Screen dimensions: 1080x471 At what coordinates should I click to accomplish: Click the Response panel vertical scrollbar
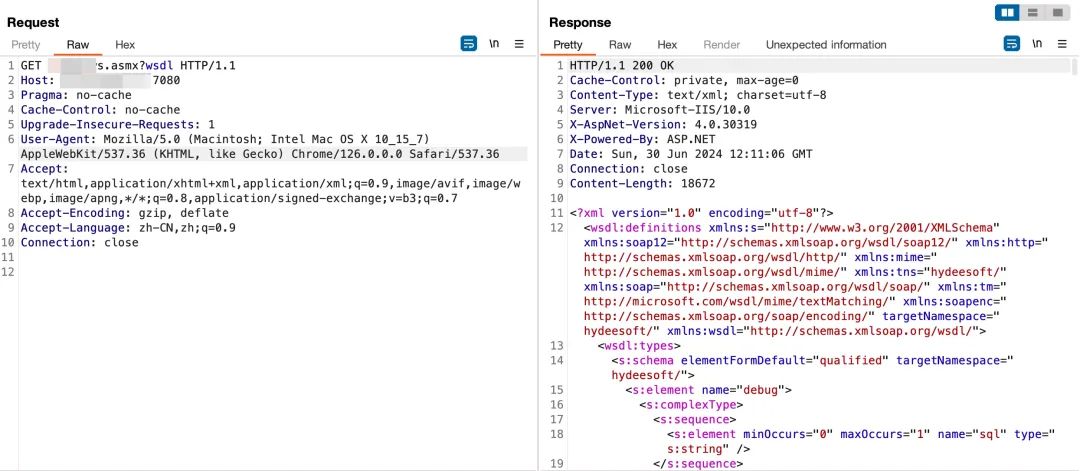pyautogui.click(x=1073, y=66)
